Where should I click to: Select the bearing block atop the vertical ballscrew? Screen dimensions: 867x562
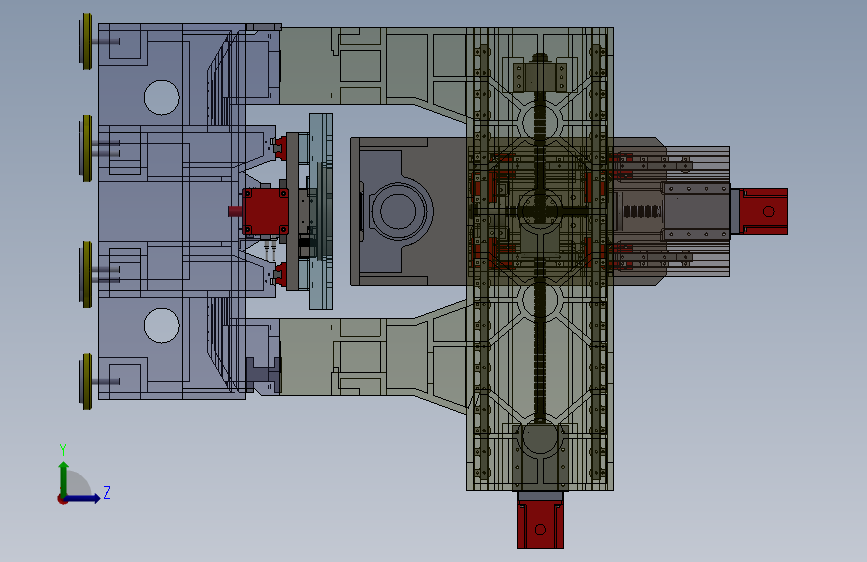[x=540, y=77]
